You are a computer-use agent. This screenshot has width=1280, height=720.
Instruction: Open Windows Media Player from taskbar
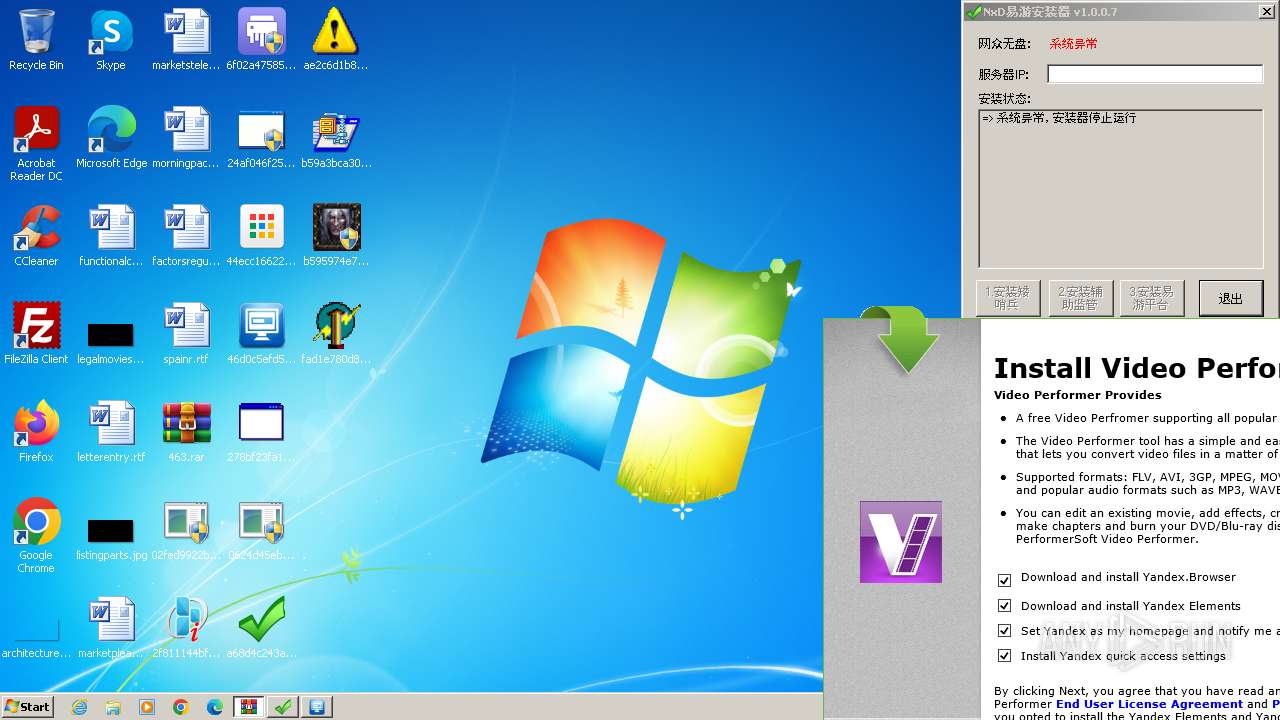coord(147,707)
